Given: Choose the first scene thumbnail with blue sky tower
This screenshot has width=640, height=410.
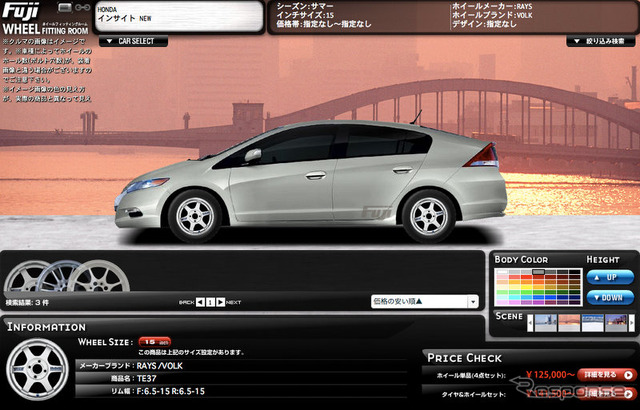Looking at the screenshot, I should tap(546, 323).
